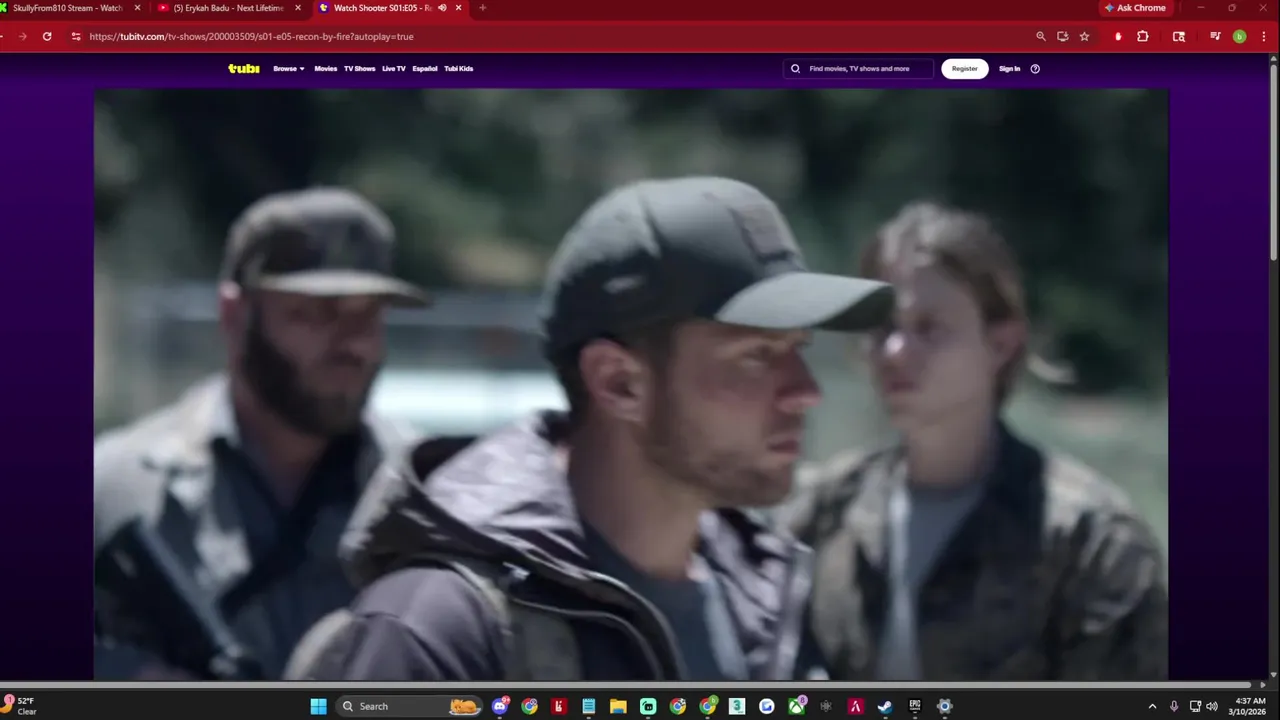Open the TV Shows section
The image size is (1280, 720).
(x=359, y=69)
